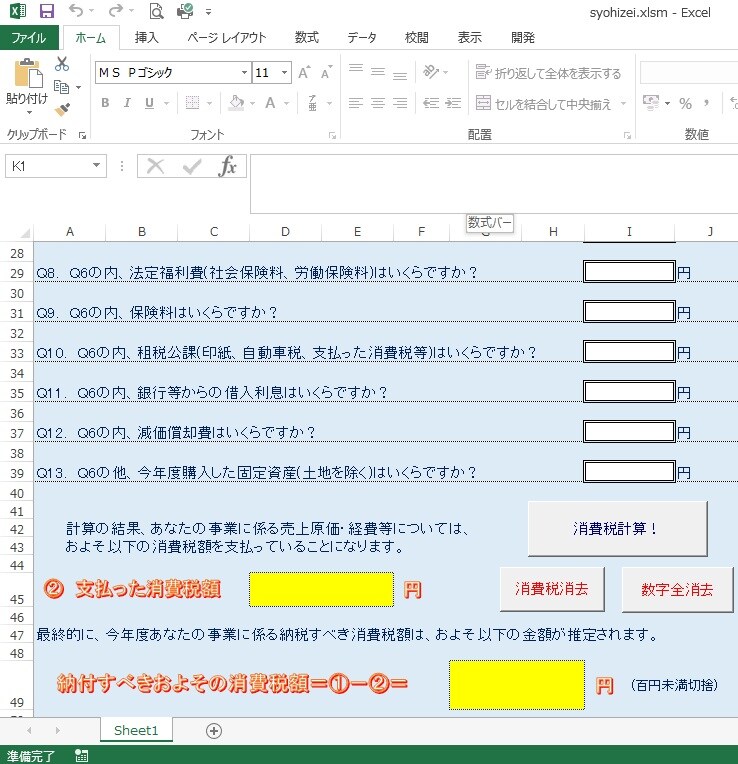Switch to the 数式 ribbon tab
The image size is (738, 764).
306,38
